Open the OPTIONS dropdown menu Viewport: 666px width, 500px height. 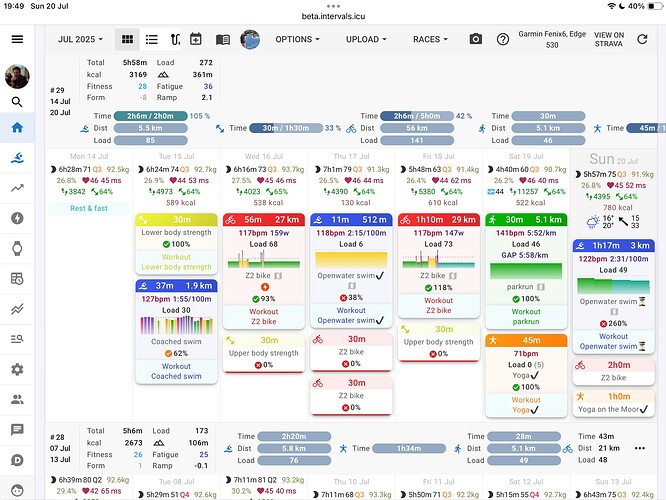[297, 39]
